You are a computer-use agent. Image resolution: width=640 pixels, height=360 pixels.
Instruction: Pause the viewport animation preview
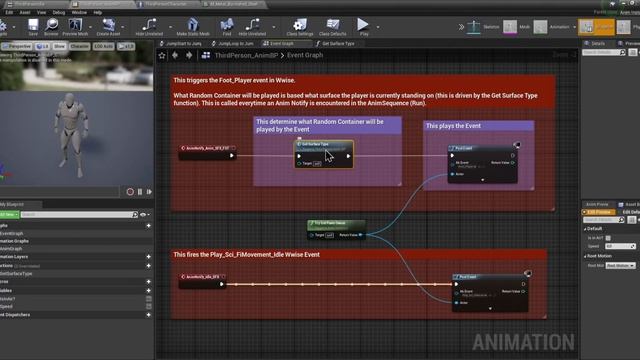pos(140,191)
